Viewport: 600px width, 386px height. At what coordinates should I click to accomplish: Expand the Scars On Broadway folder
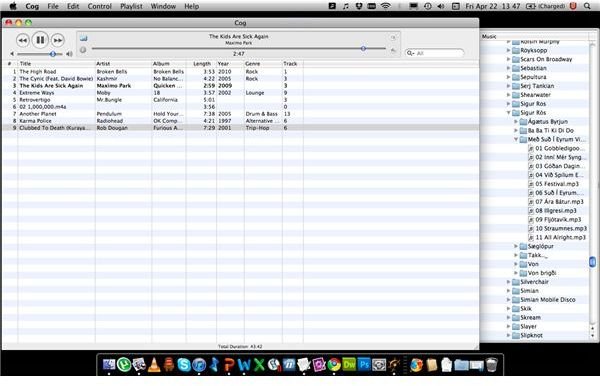pos(509,59)
